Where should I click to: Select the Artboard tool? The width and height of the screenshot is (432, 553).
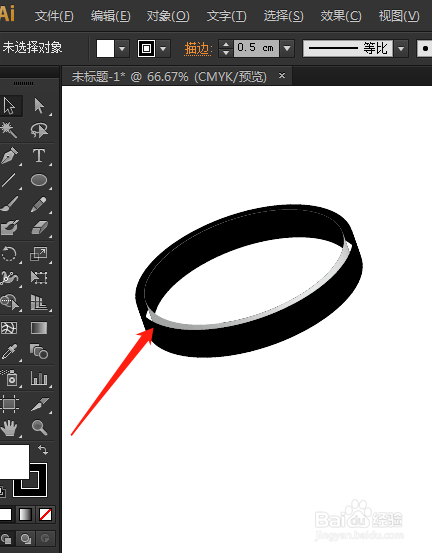(x=9, y=404)
